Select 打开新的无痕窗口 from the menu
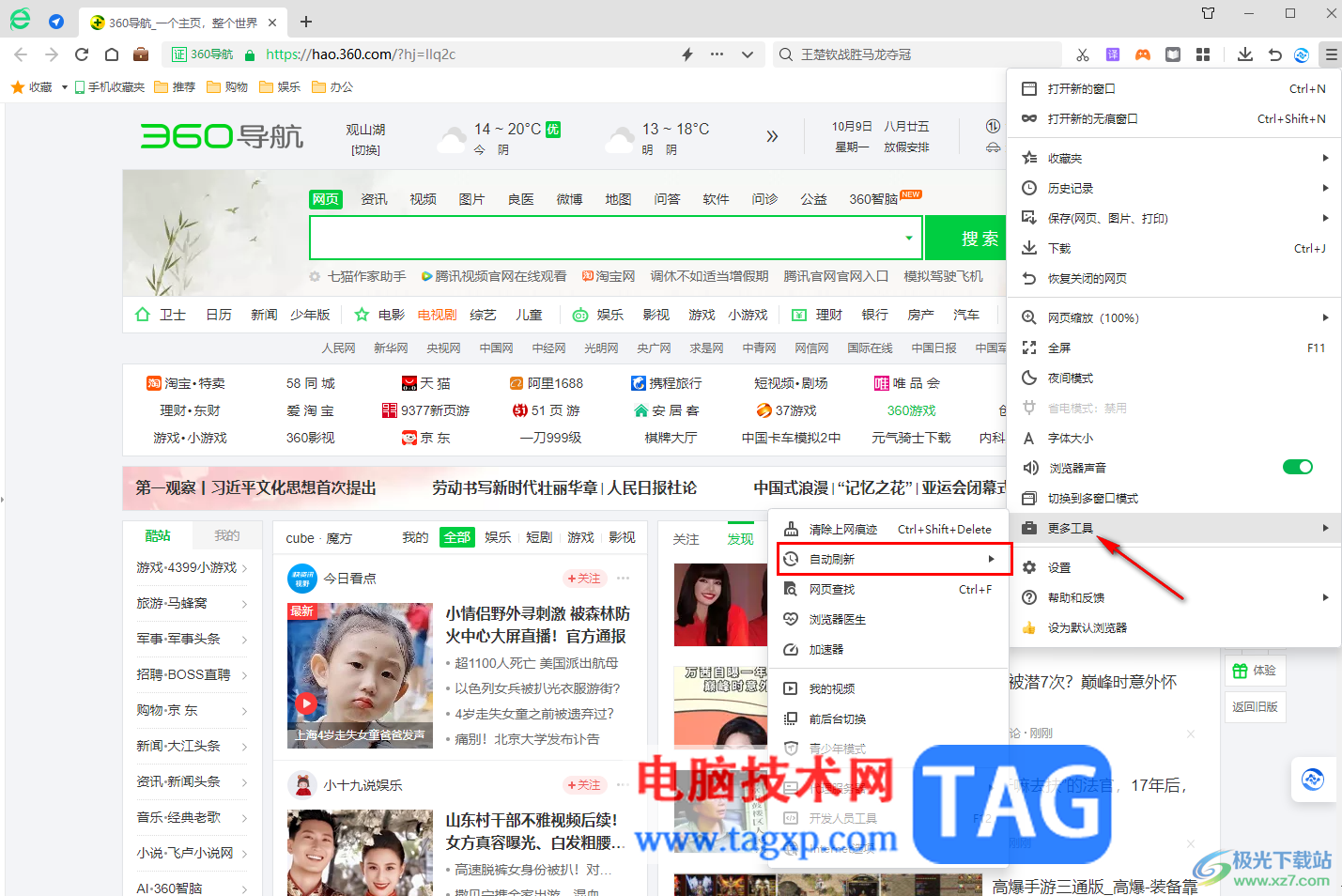The image size is (1342, 896). point(1174,118)
